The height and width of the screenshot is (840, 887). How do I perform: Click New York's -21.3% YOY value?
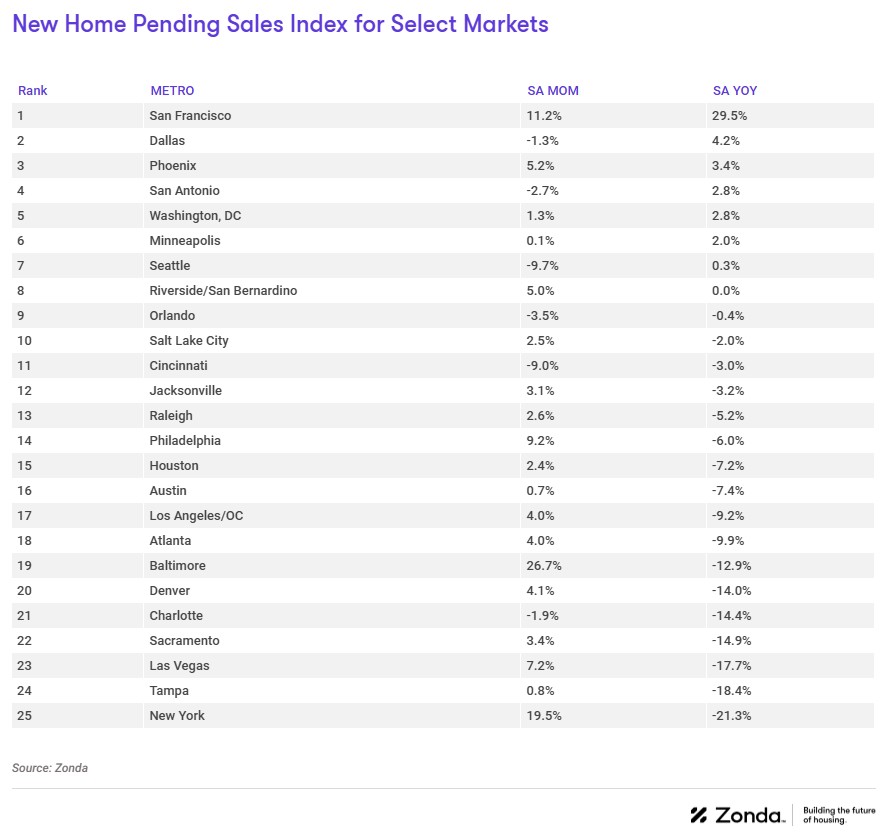(732, 716)
